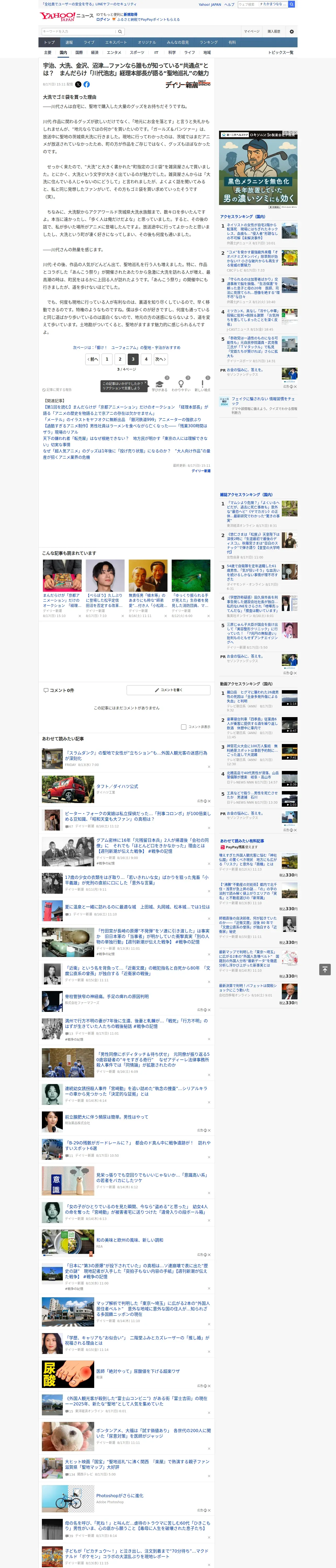
Task: Open the タフト／ダイハツ公式 ad
Action: (117, 786)
